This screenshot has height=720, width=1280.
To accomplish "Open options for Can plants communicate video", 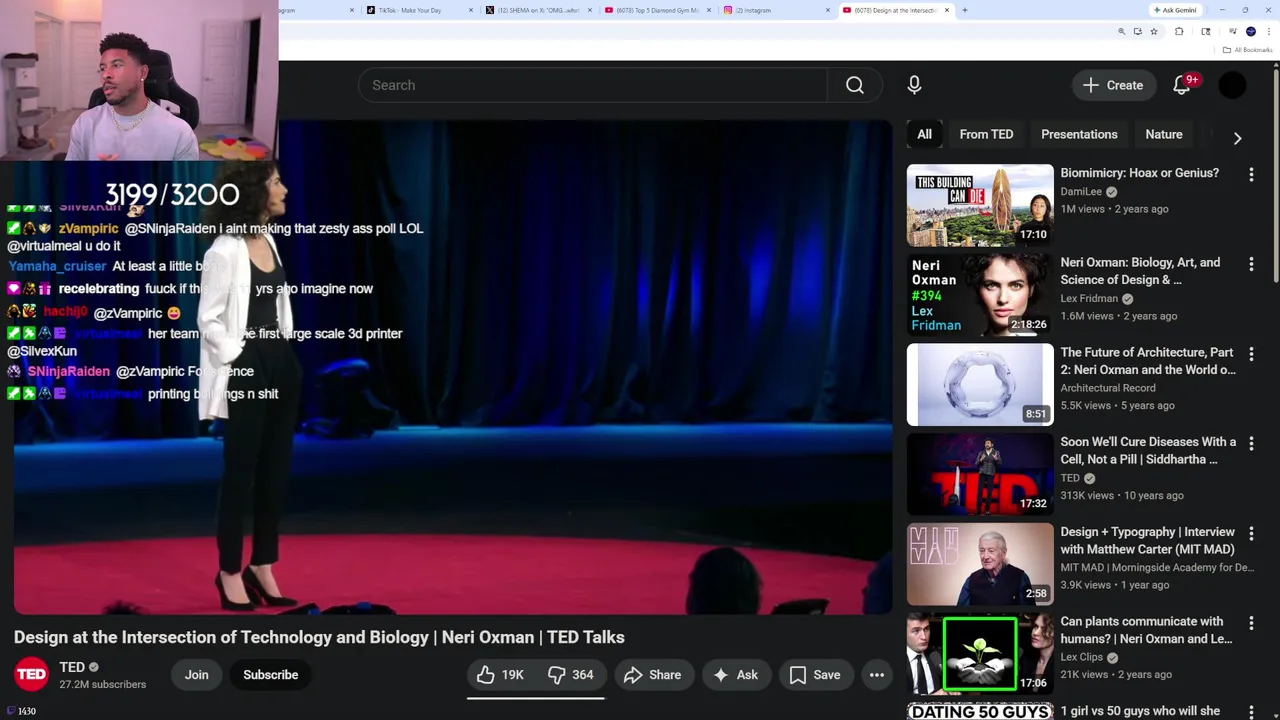I will 1251,623.
